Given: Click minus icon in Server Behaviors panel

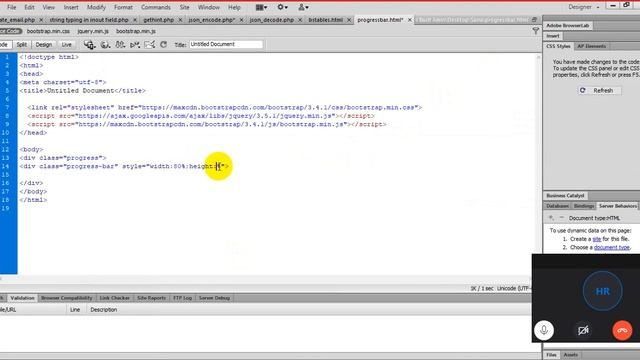Looking at the screenshot, I should [x=561, y=218].
